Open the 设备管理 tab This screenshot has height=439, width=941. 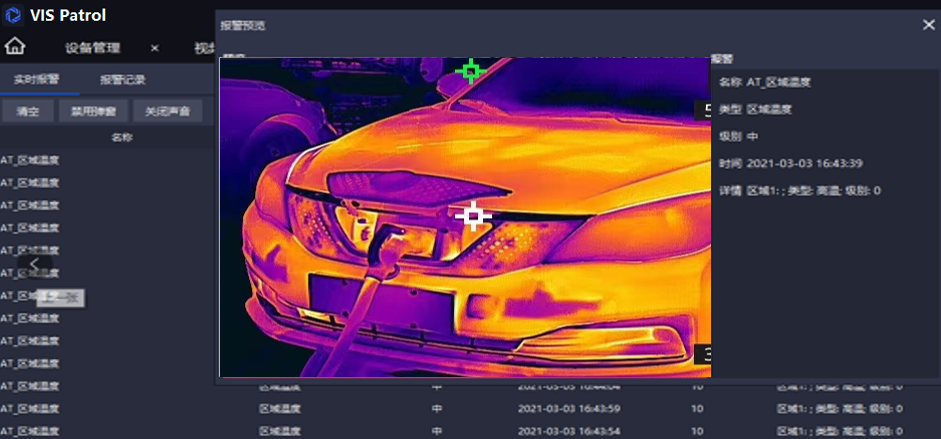(x=92, y=48)
